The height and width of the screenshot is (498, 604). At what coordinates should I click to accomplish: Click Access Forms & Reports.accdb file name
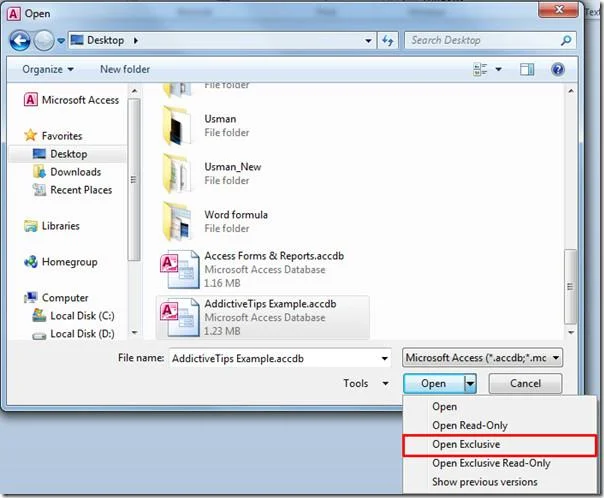[x=274, y=256]
